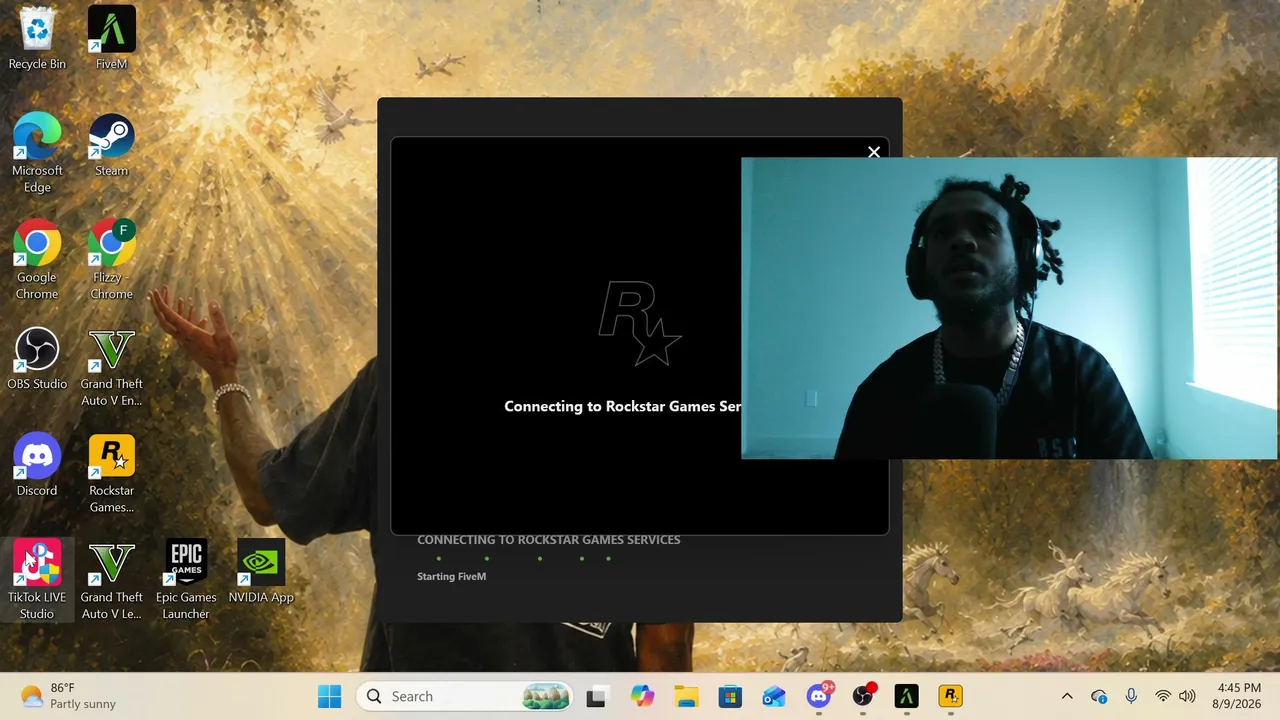The image size is (1280, 720).
Task: Close the Rockstar Games connecting dialog
Action: [874, 152]
